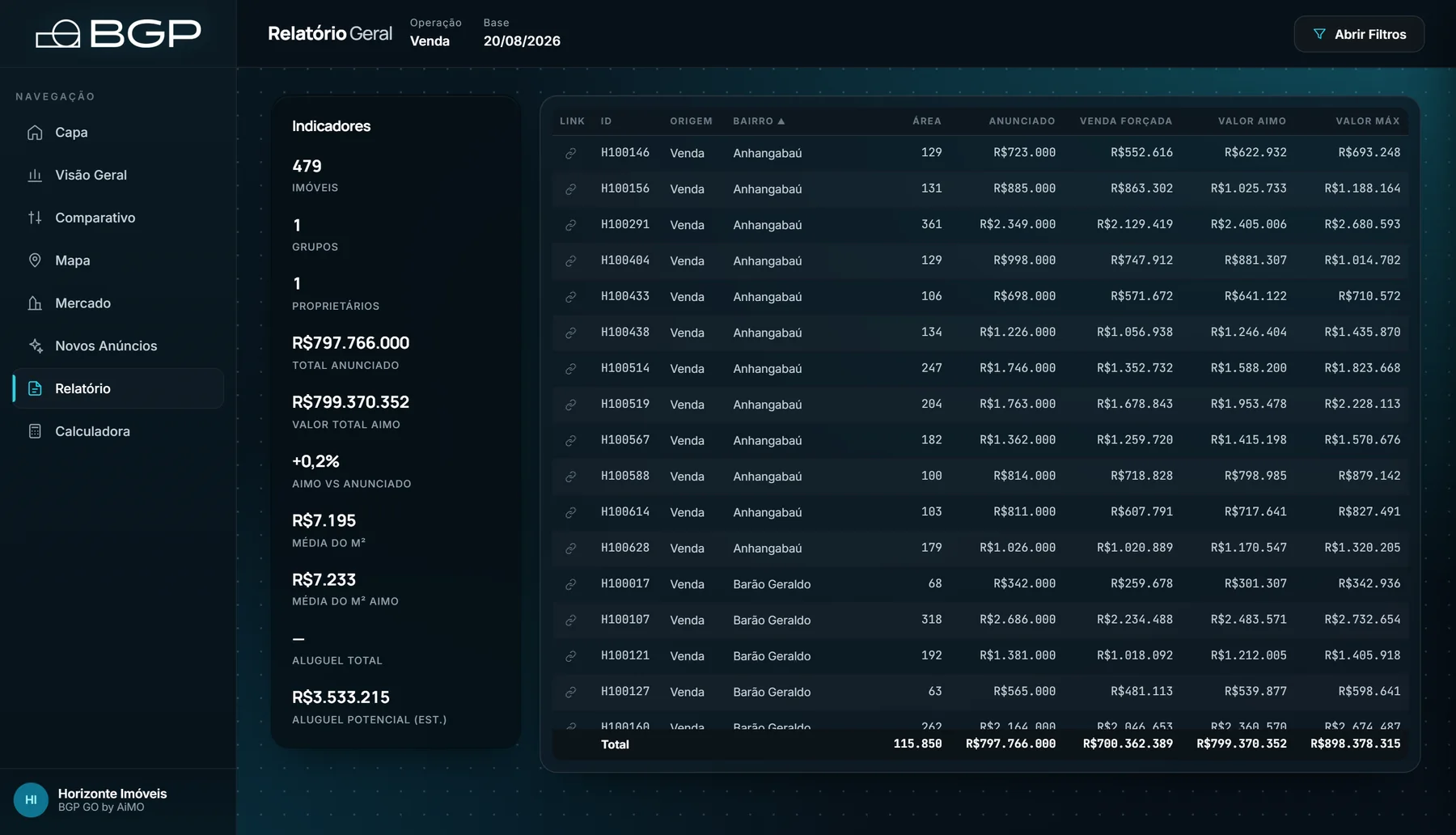The image size is (1456, 835).
Task: Open link icon for H100628 row
Action: [x=570, y=549]
